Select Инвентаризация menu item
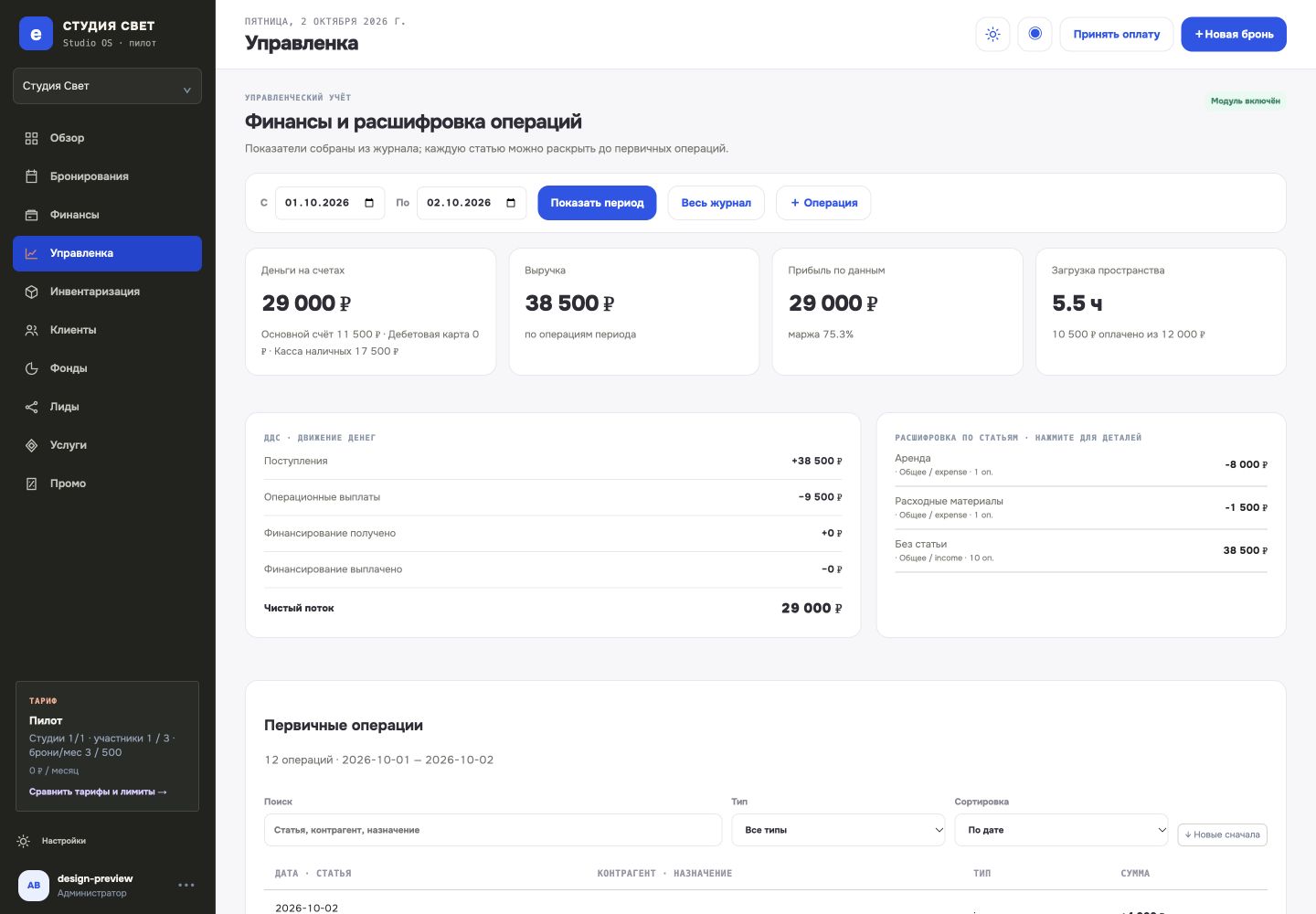1316x914 pixels. [107, 292]
